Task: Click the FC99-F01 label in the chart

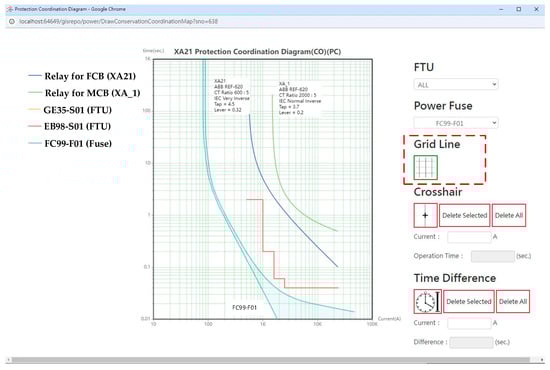Action: click(244, 308)
